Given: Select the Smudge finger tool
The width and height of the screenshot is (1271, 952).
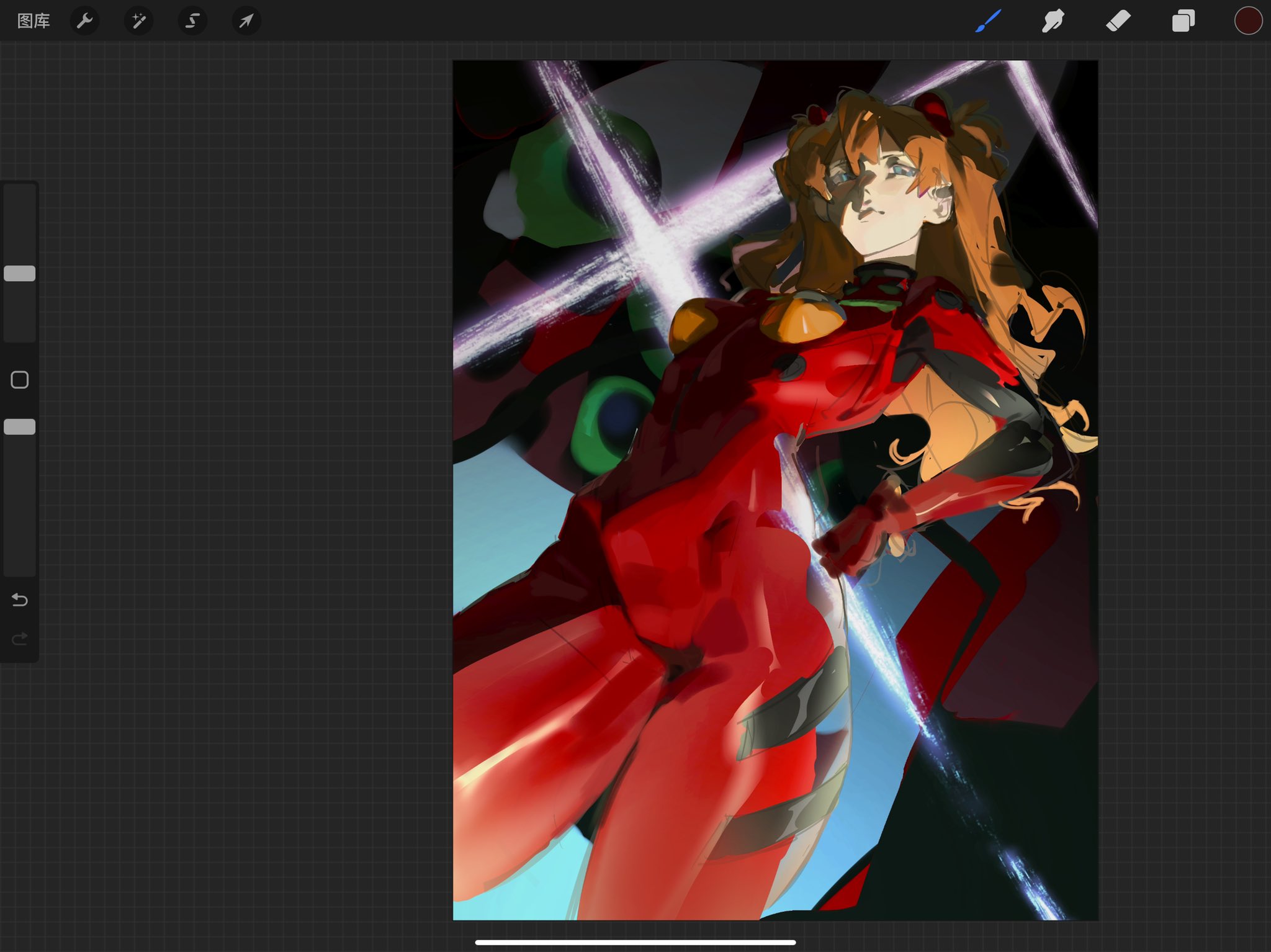Looking at the screenshot, I should pos(1053,21).
